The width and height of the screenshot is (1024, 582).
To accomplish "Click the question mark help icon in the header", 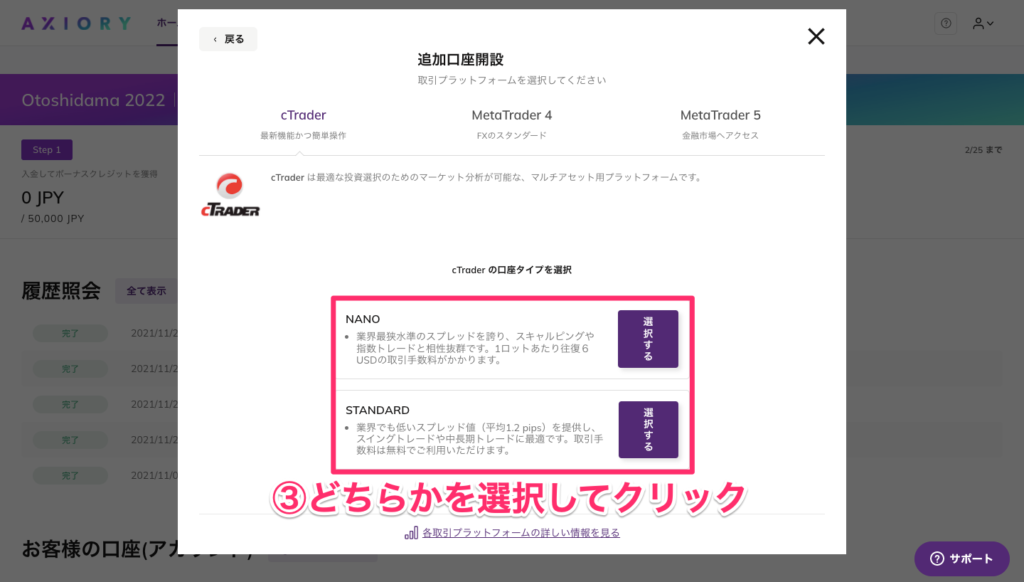I will point(946,24).
